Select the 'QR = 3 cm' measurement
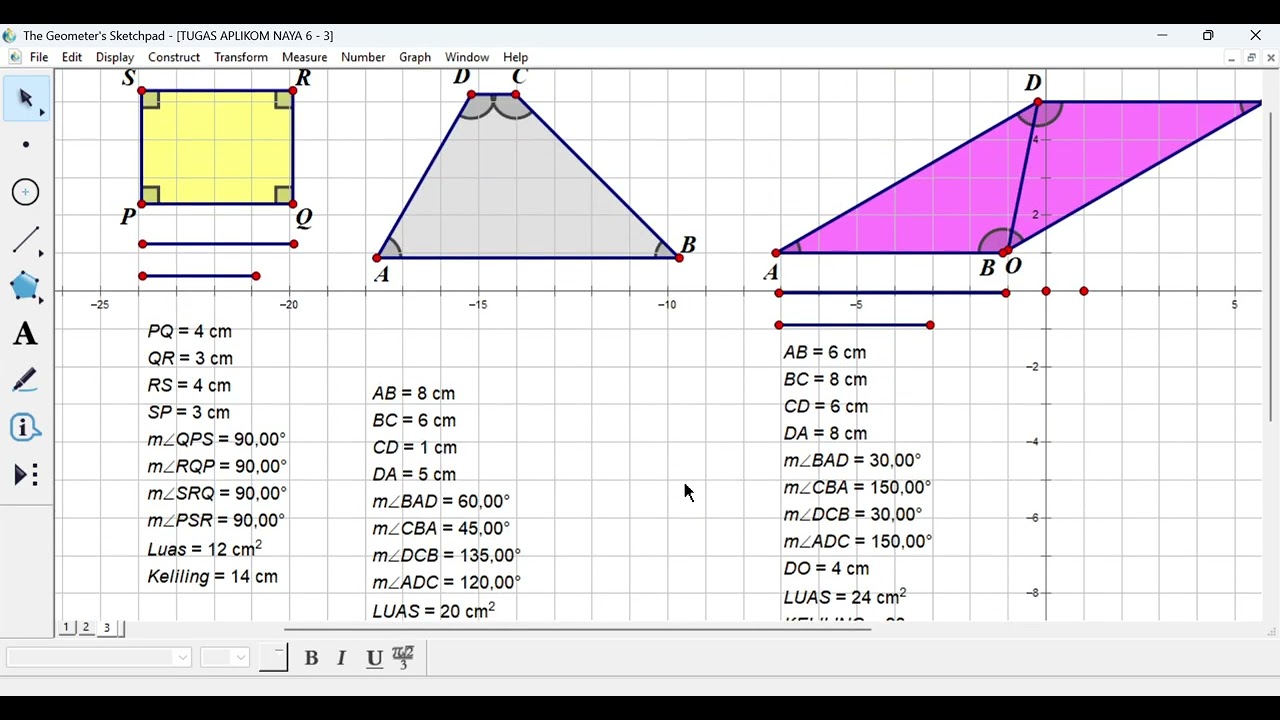 pos(190,358)
